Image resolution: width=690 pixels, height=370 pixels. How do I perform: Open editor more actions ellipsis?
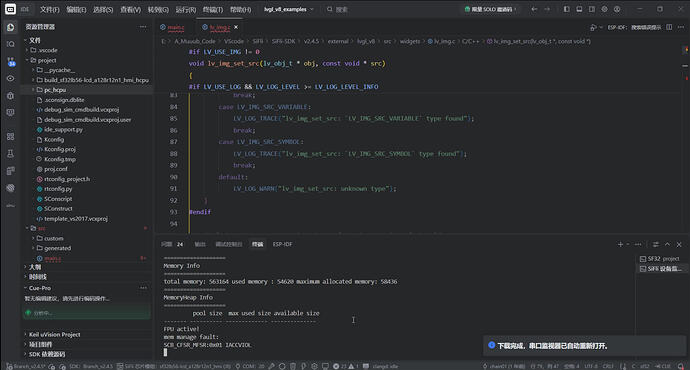click(x=681, y=27)
